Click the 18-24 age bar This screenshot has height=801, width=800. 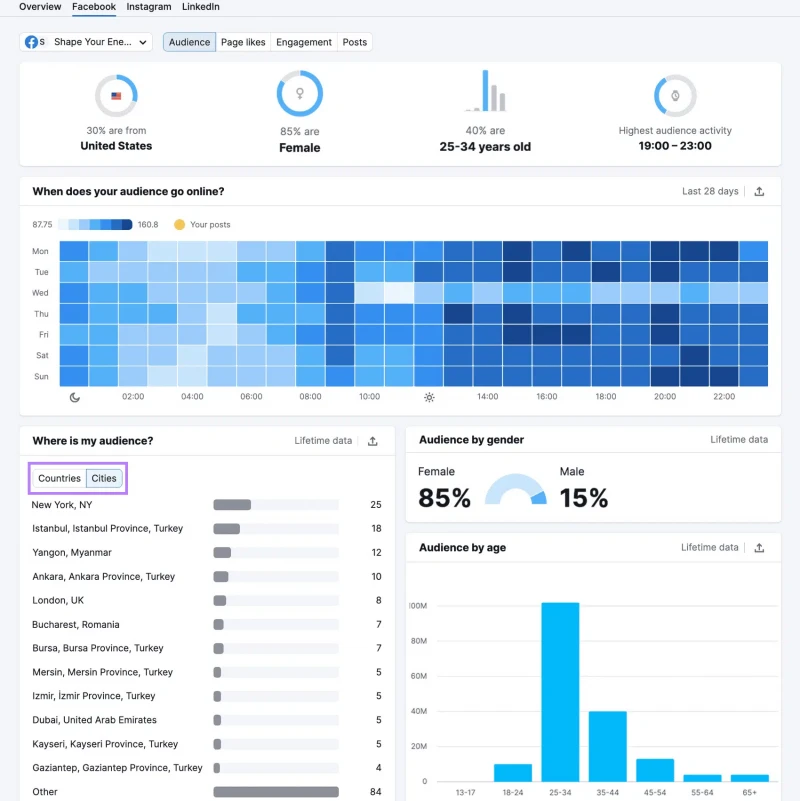point(512,772)
